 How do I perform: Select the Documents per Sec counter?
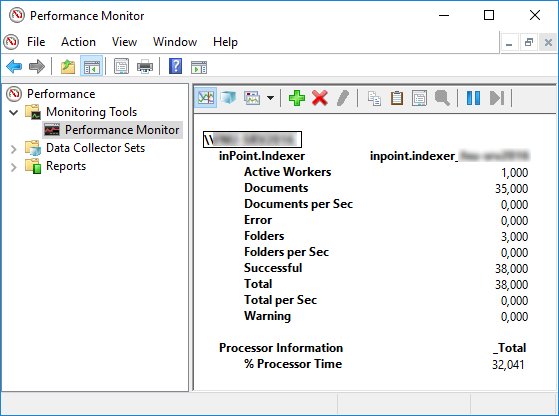coord(298,204)
